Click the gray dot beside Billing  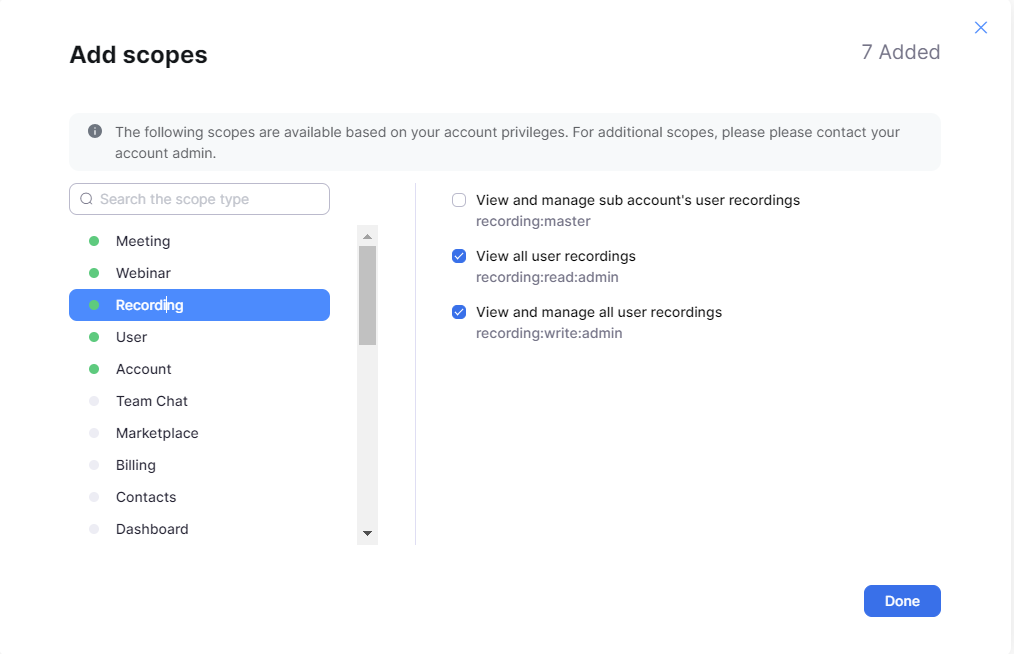click(x=94, y=465)
